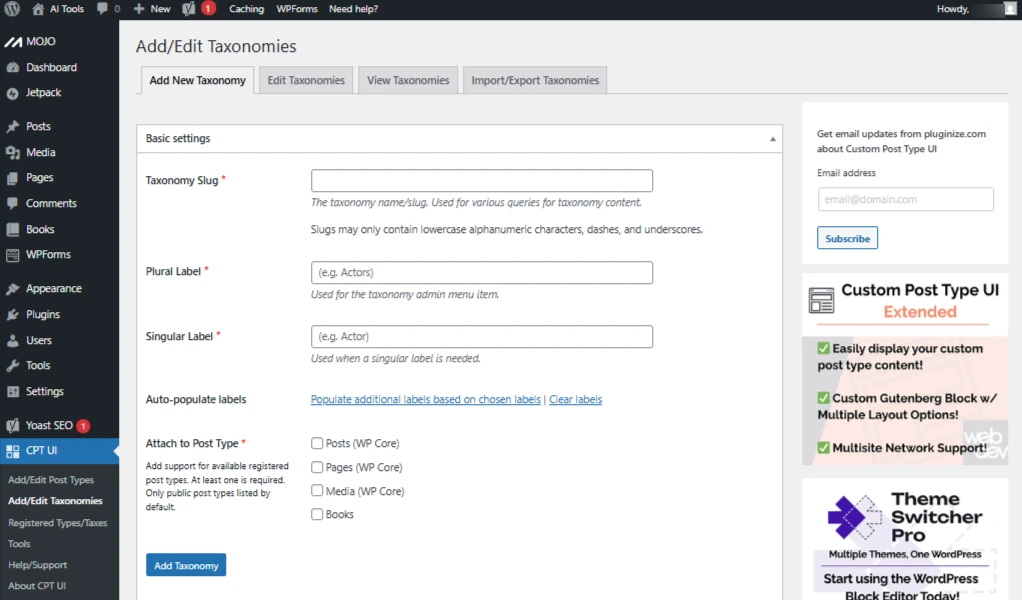Check the Posts (WP Core) checkbox
Viewport: 1022px width, 600px height.
click(317, 443)
